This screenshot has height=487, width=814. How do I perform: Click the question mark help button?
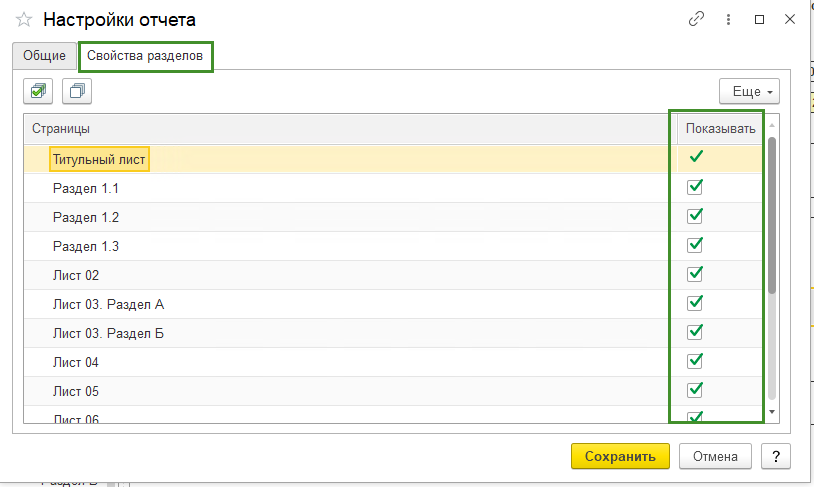point(776,456)
